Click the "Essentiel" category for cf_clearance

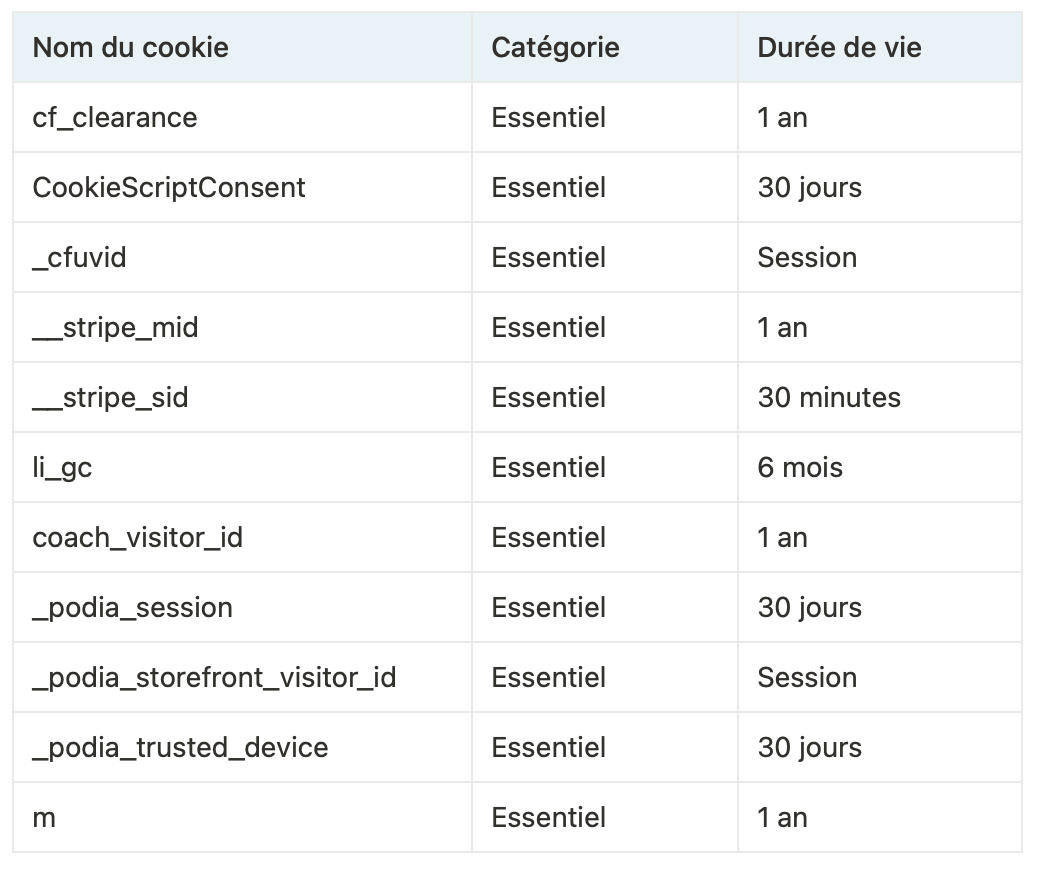click(548, 117)
